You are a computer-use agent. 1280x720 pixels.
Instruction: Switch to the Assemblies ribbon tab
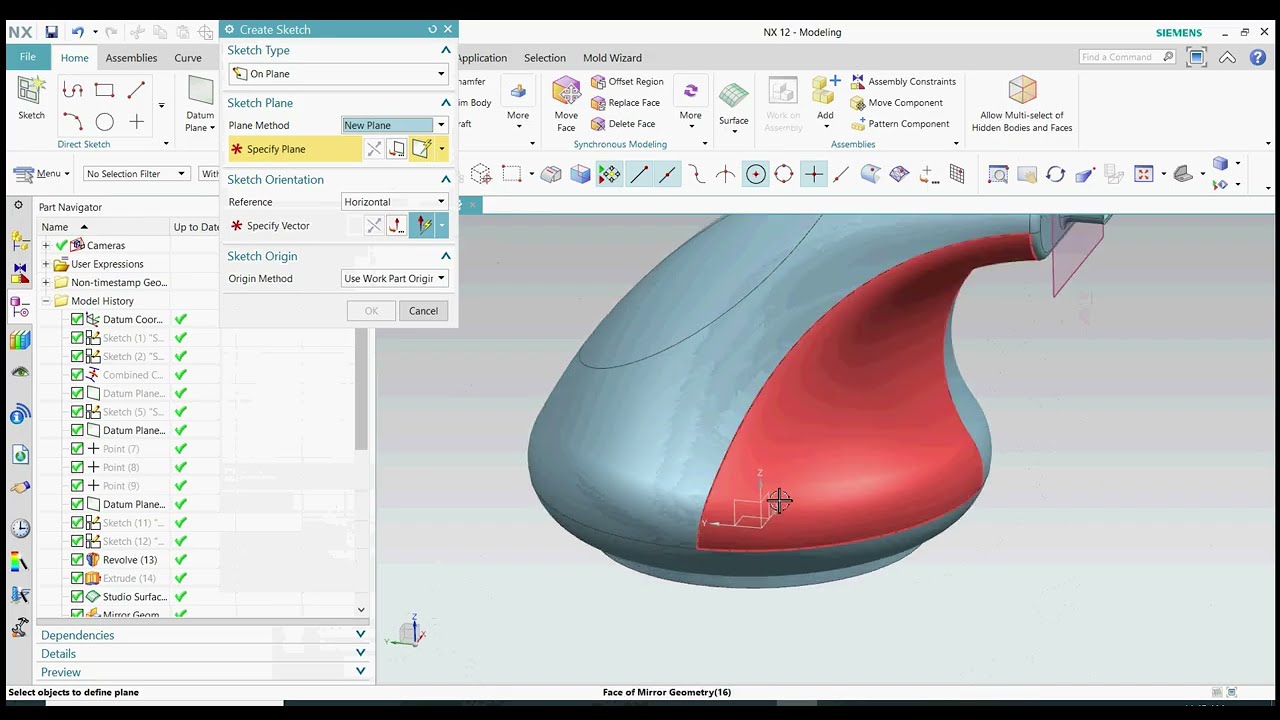coord(131,58)
